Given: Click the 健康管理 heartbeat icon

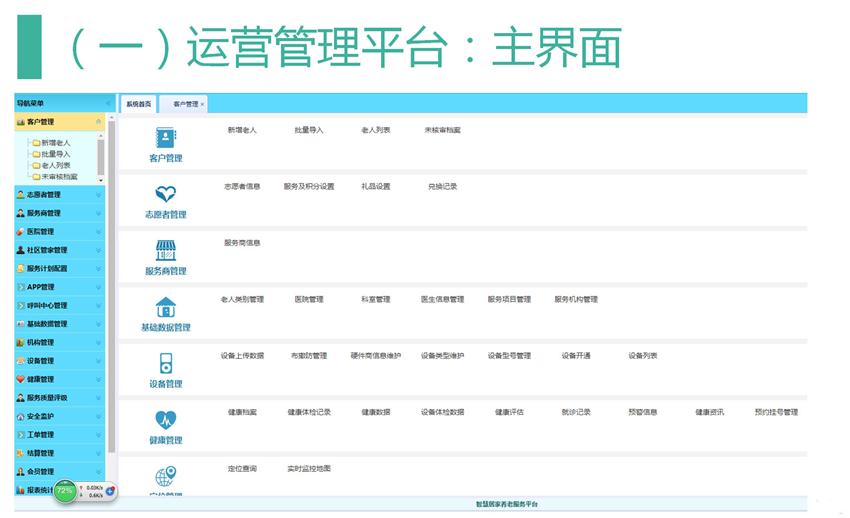Looking at the screenshot, I should 165,420.
